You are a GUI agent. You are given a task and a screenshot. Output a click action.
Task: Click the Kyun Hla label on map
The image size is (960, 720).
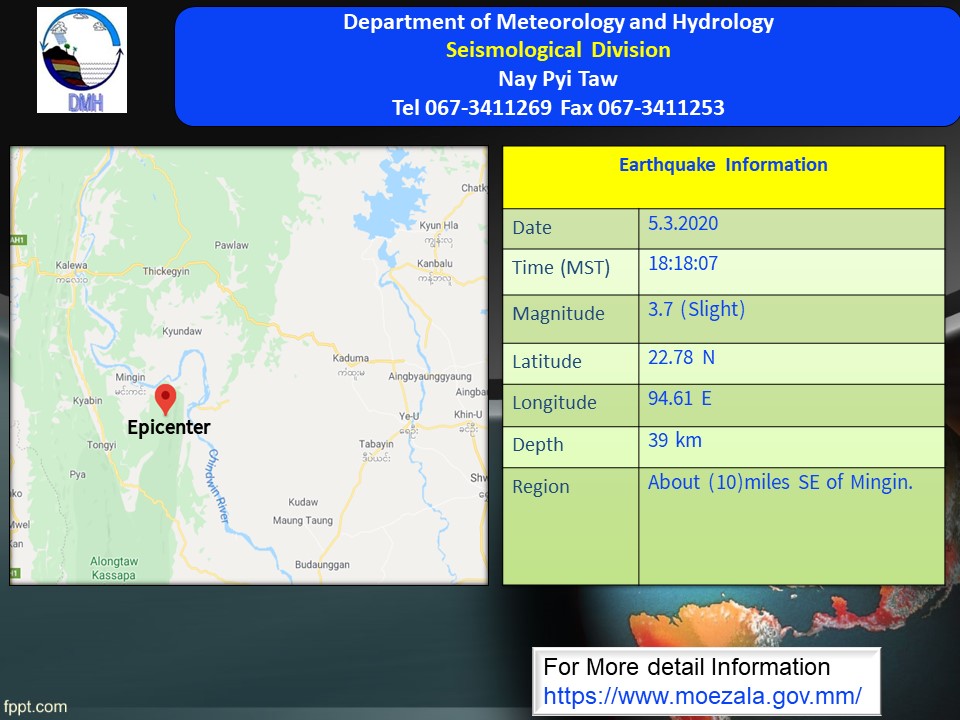tap(438, 225)
